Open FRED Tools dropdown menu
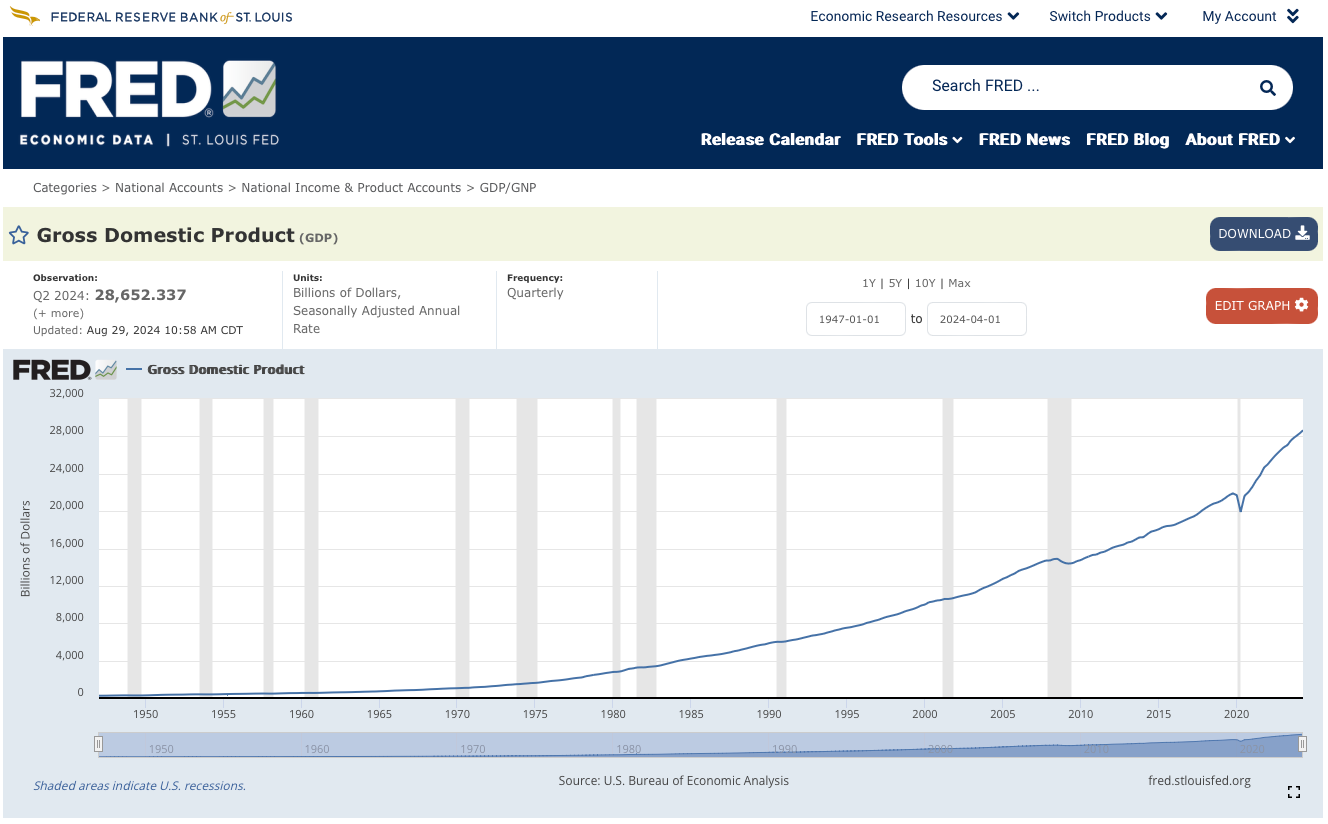The width and height of the screenshot is (1328, 824). [909, 140]
